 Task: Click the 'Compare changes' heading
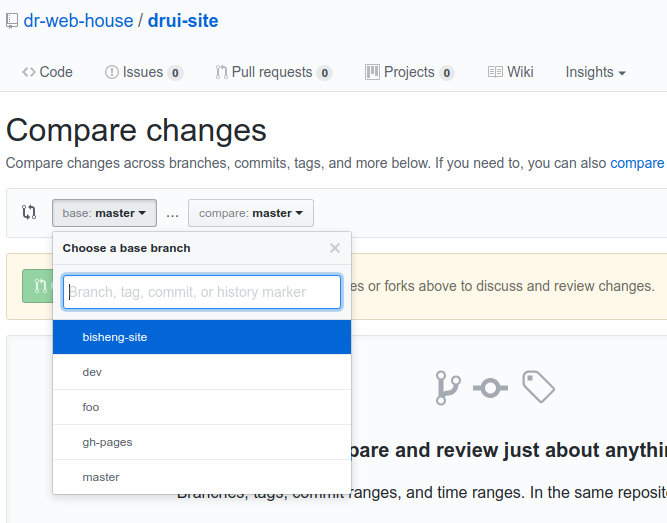[136, 130]
